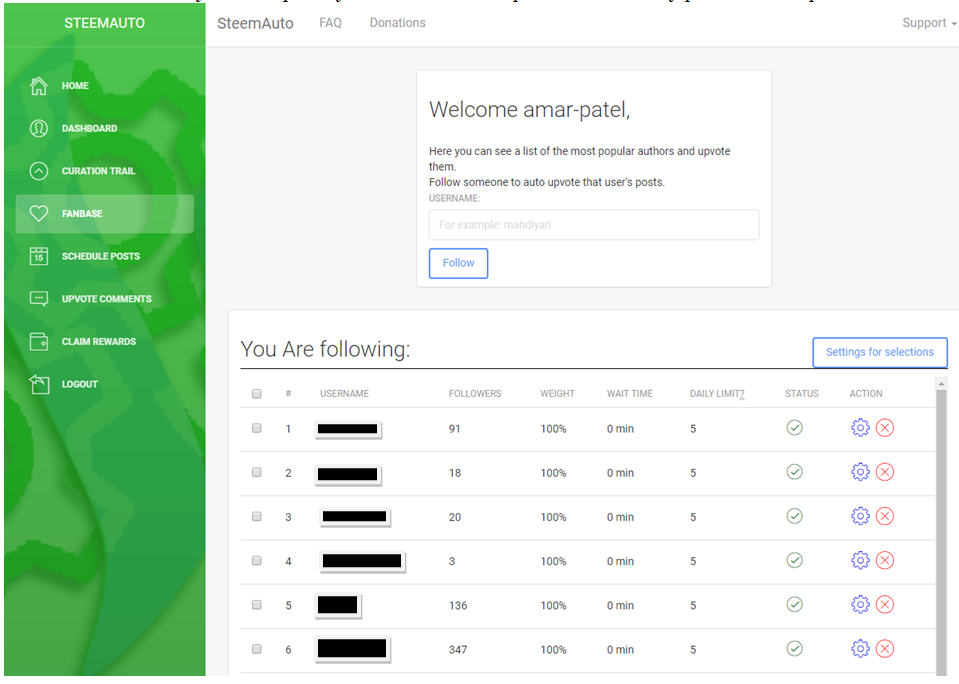Click the redacted username in row 6
The image size is (959, 684).
[352, 649]
